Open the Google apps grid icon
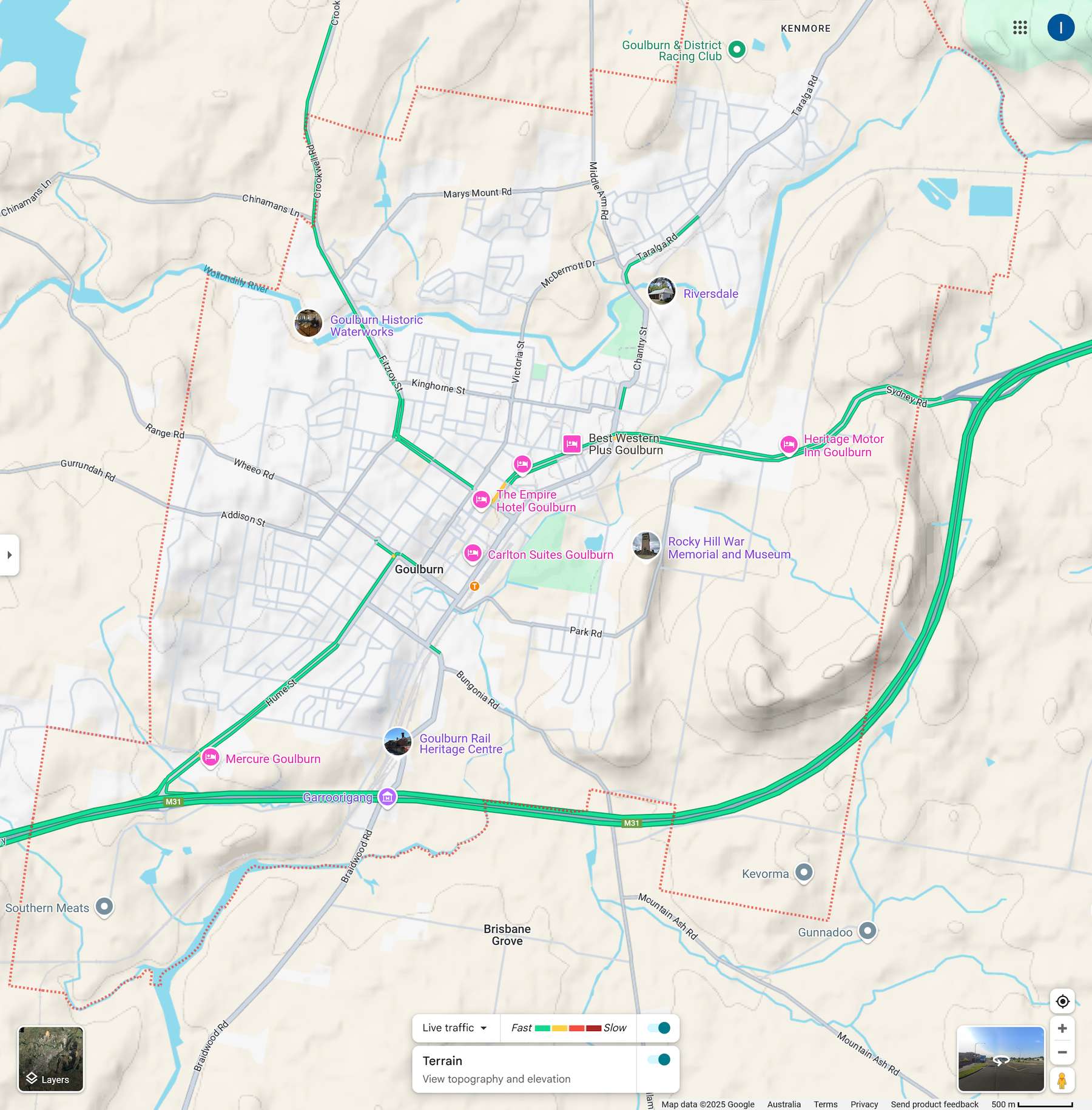The width and height of the screenshot is (1092, 1110). pyautogui.click(x=1020, y=27)
